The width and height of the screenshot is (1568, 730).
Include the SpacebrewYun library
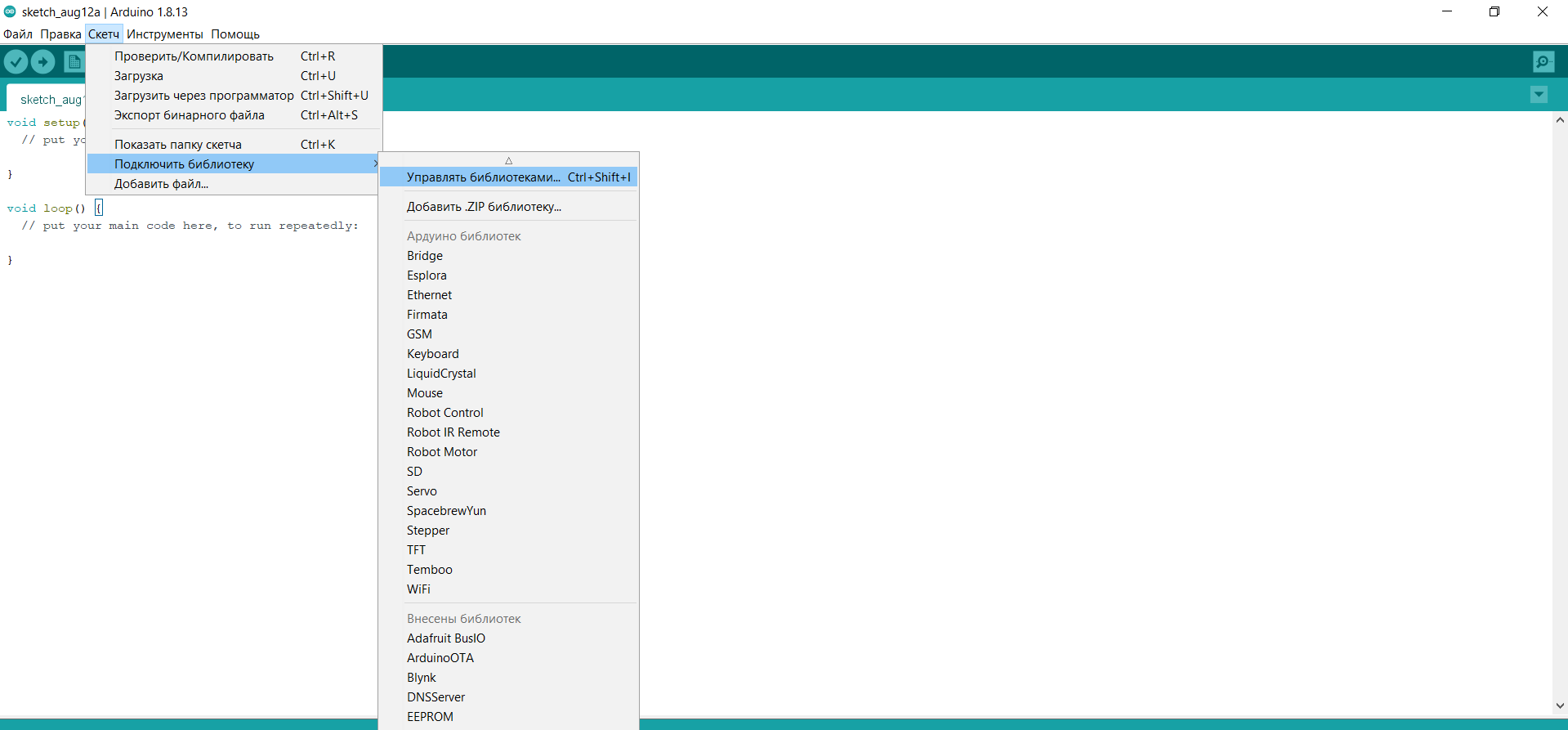tap(508, 511)
